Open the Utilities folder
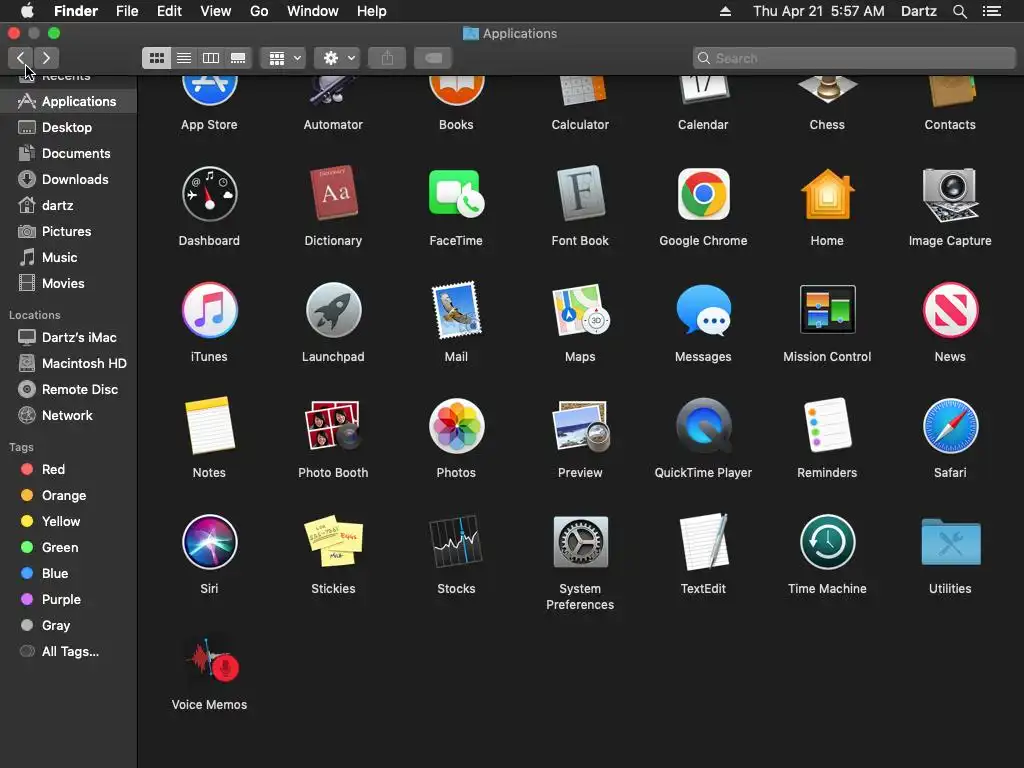 click(x=950, y=542)
